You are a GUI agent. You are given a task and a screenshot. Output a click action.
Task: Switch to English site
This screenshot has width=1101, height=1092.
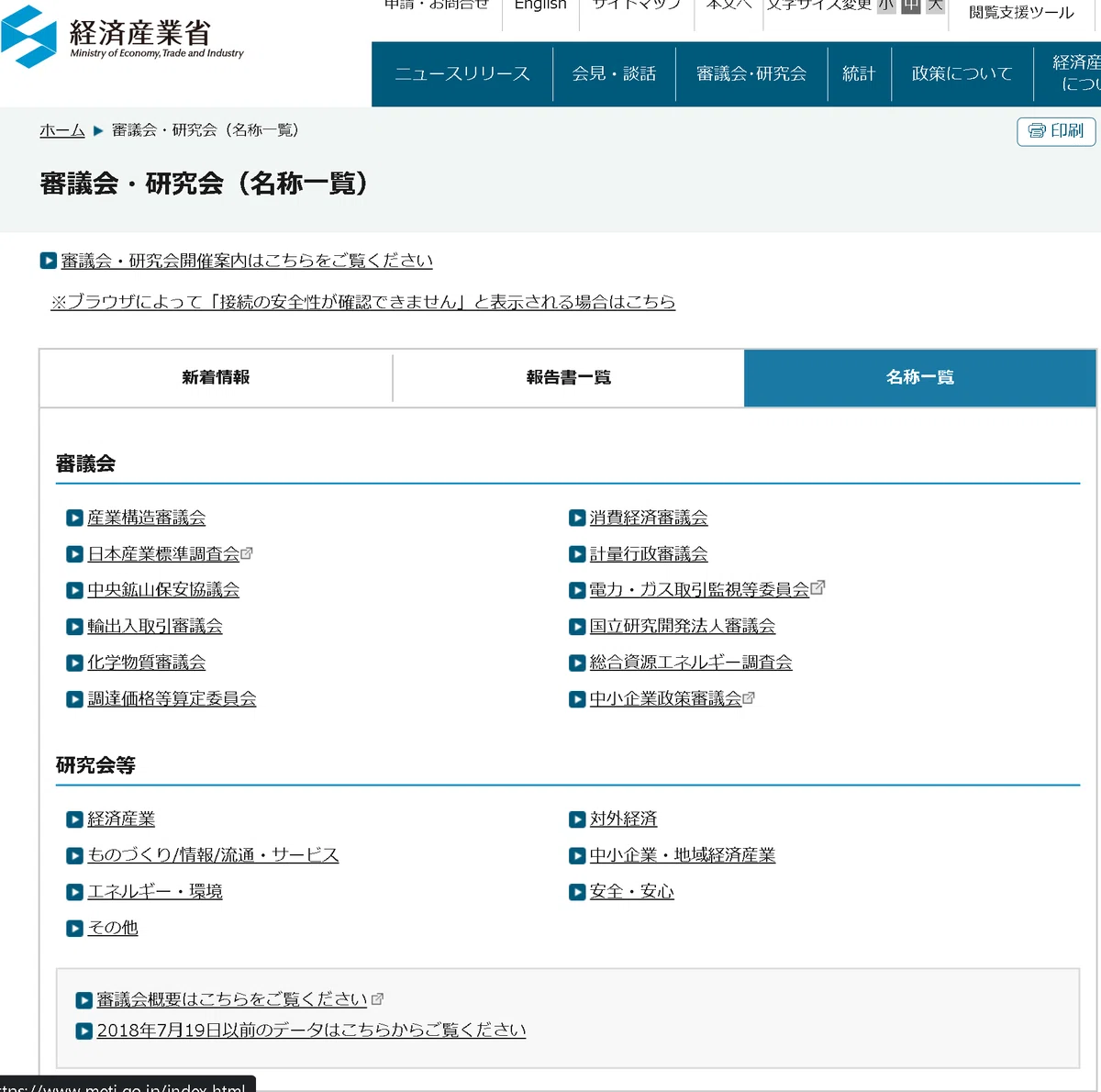coord(540,6)
